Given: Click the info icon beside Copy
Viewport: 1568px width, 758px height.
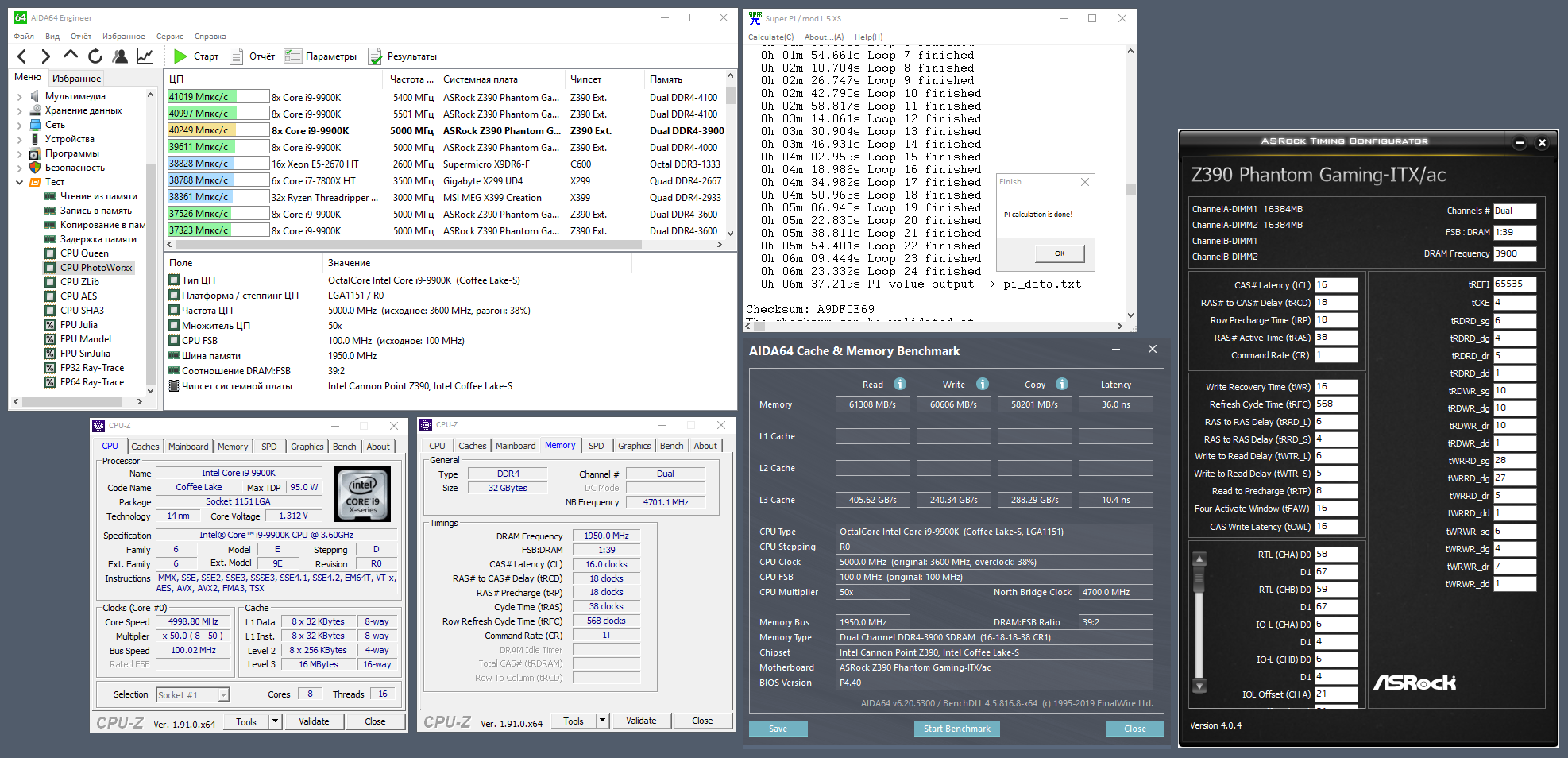Looking at the screenshot, I should click(x=1062, y=384).
